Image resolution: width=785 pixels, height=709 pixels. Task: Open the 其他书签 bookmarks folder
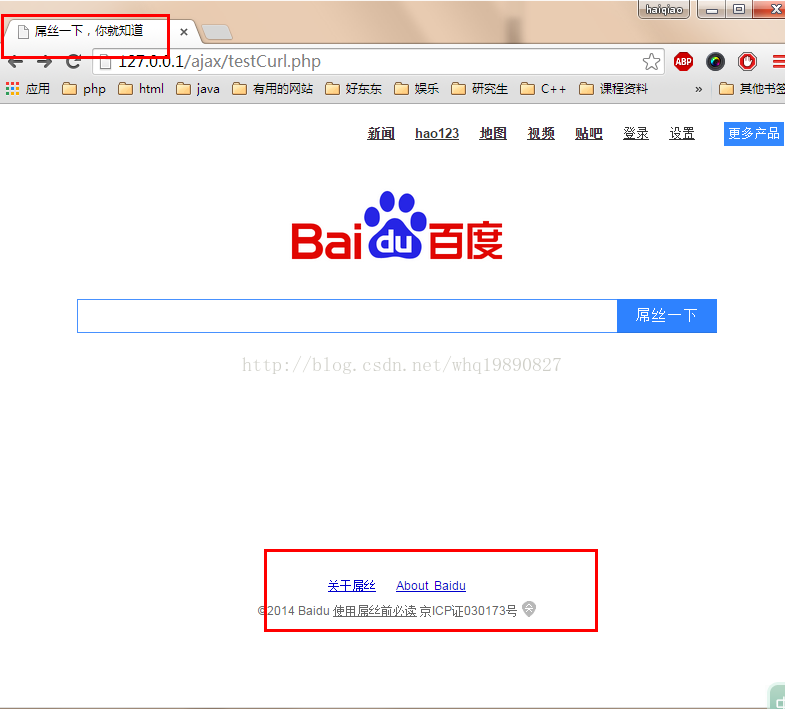coord(752,89)
